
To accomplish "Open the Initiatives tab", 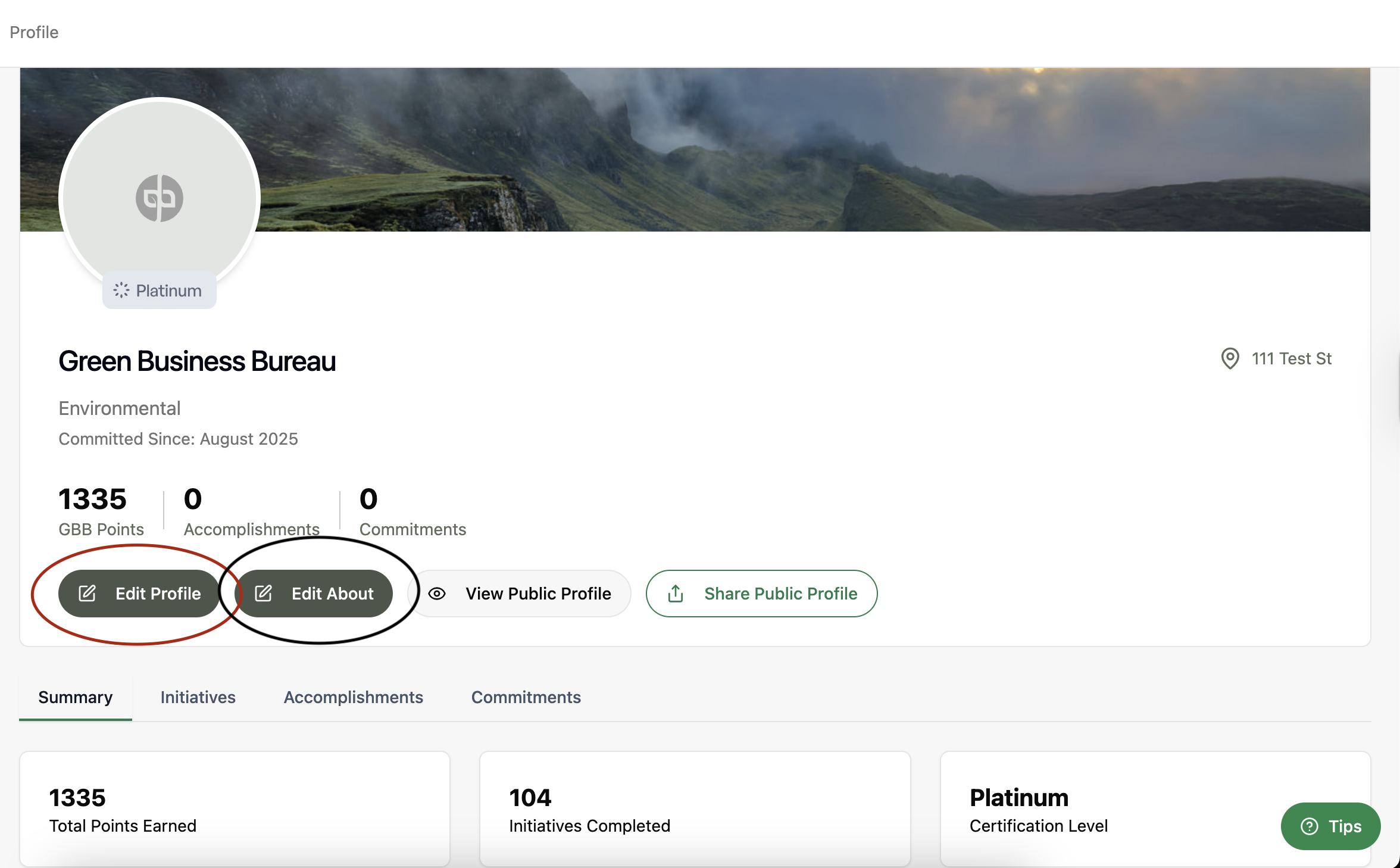I will [198, 697].
